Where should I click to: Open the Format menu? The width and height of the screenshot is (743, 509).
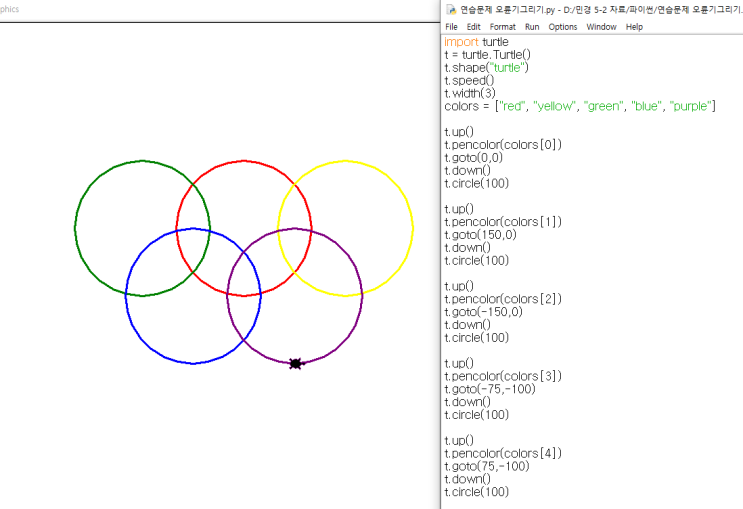tap(502, 27)
